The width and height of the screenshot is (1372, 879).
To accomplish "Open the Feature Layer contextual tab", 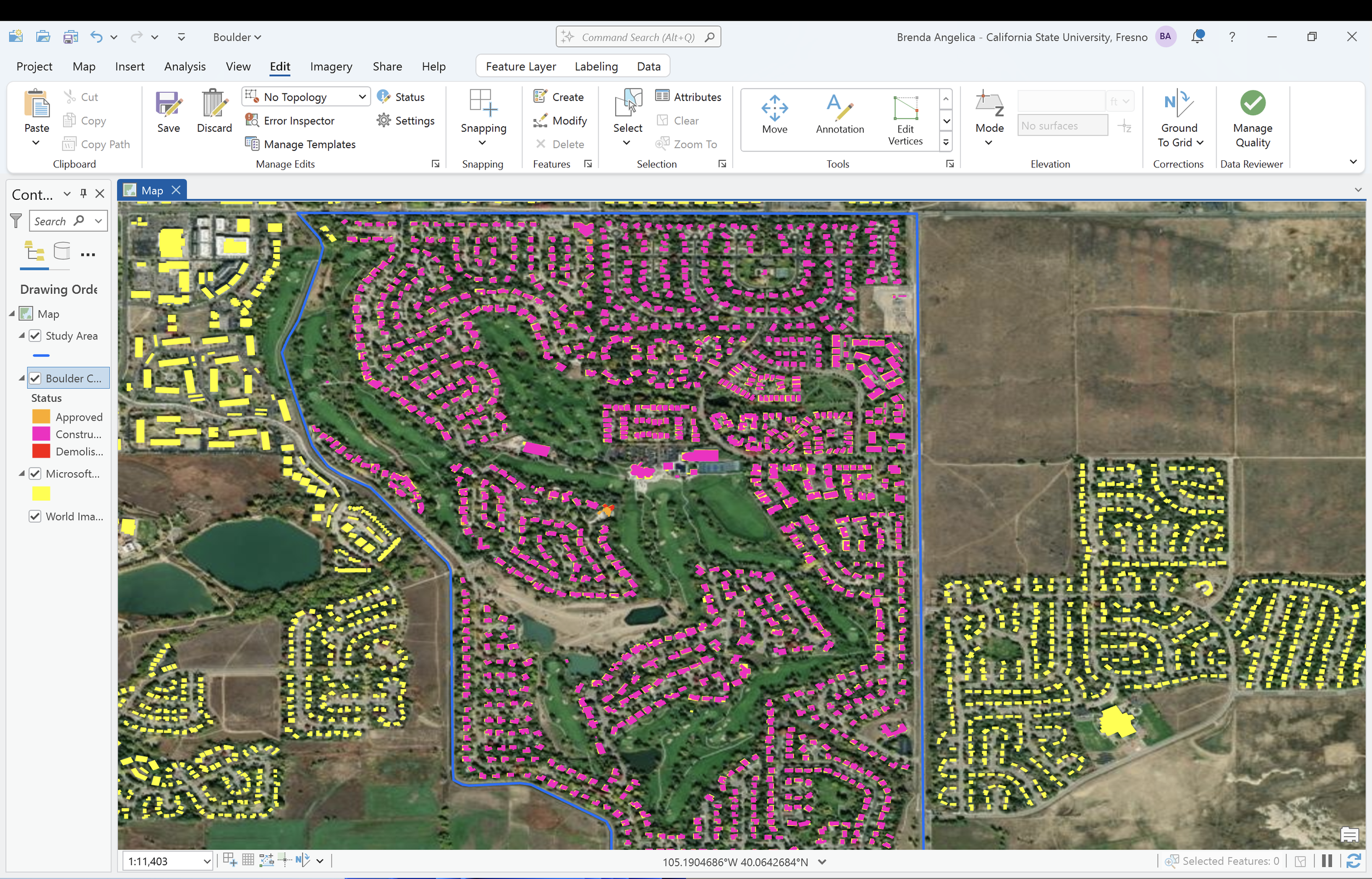I will point(520,67).
